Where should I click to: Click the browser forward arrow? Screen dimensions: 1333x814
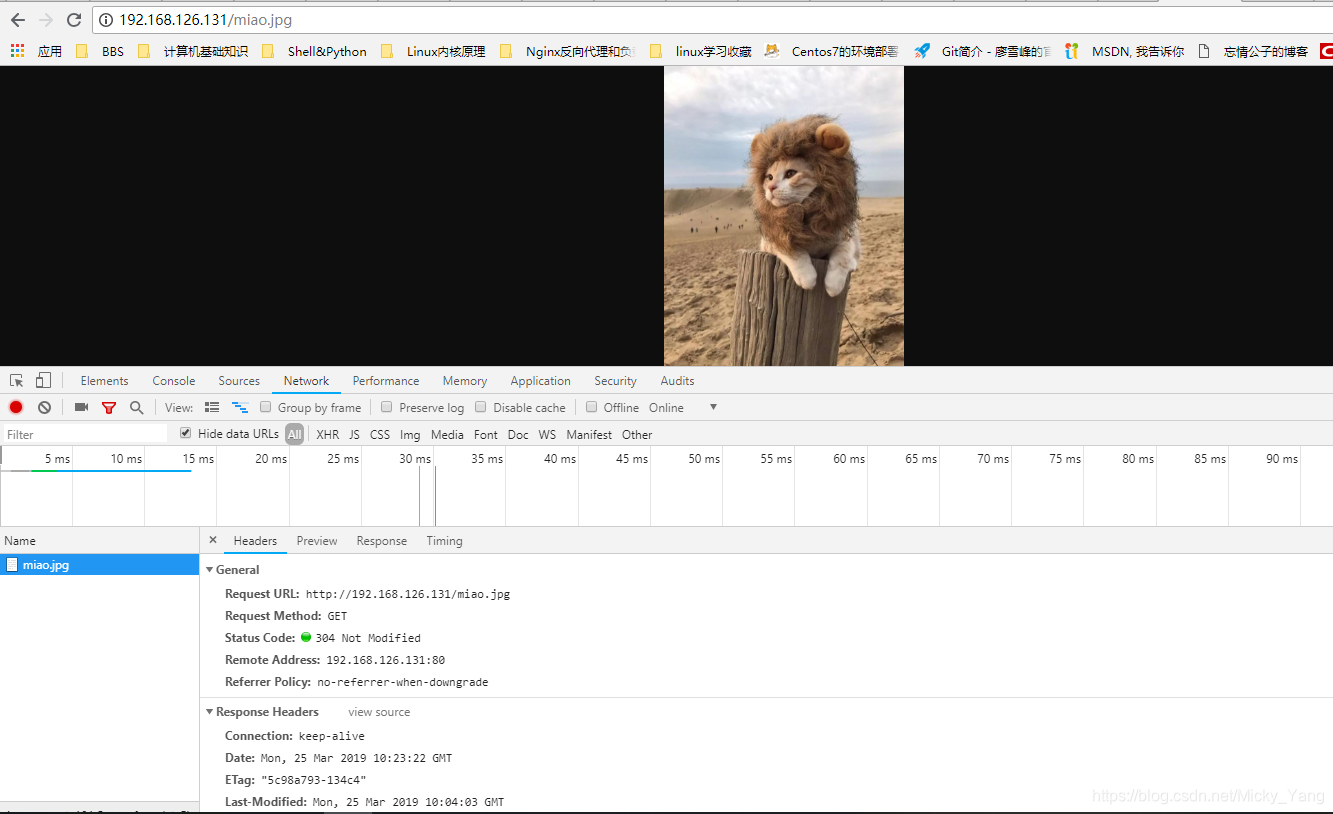[46, 20]
